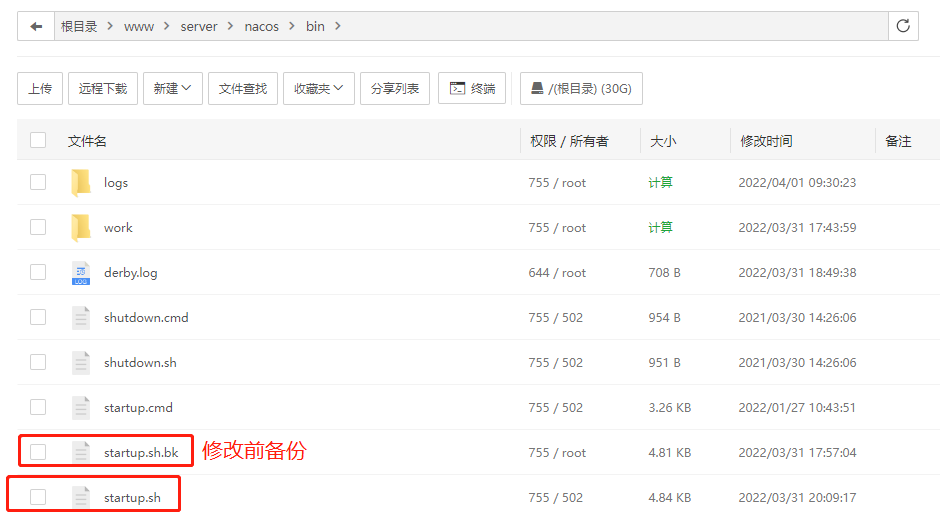Open the startup.sh.bk file name
Viewport: 940px width, 513px height.
click(141, 452)
